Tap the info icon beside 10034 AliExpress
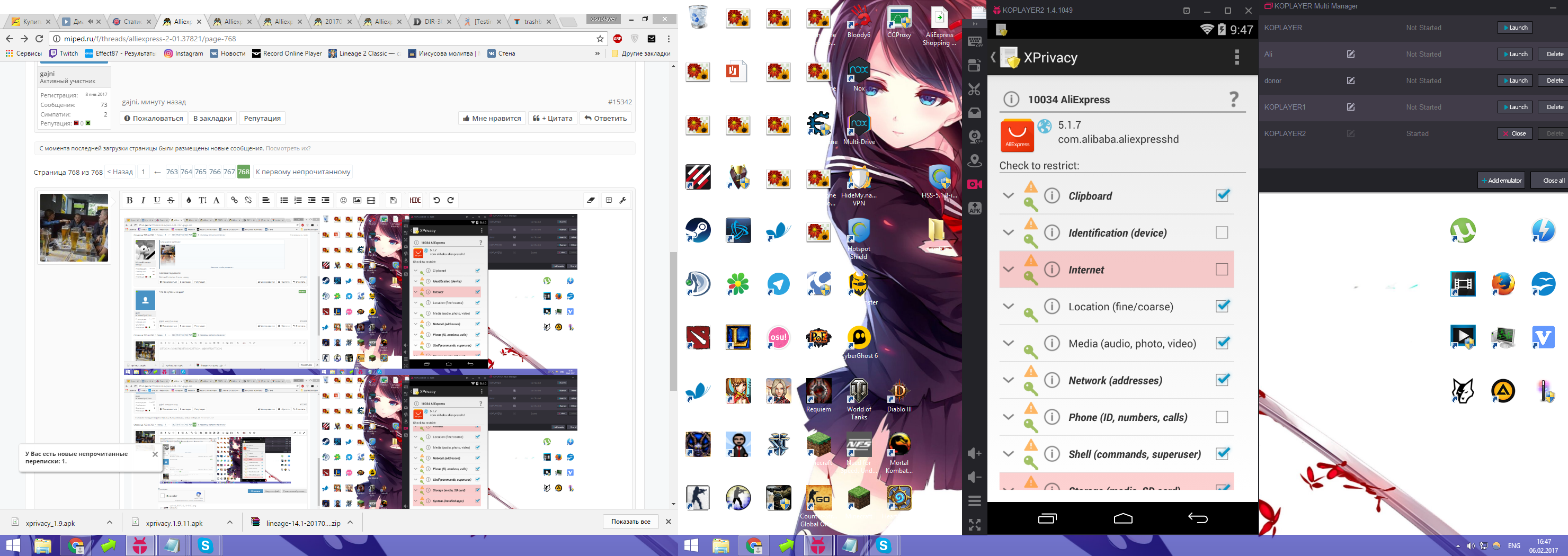Image resolution: width=1568 pixels, height=556 pixels. pos(1011,99)
